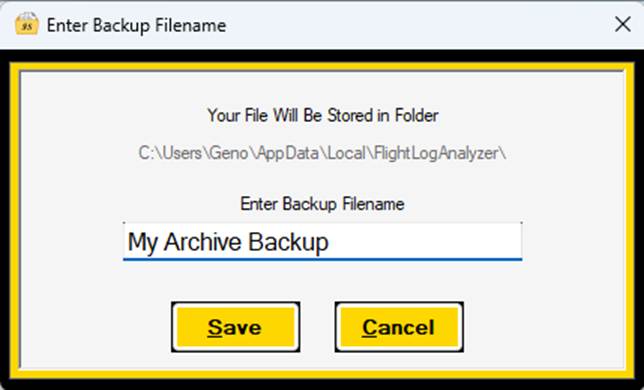Click 'Geno' in the folder path
The image size is (644, 390).
coord(228,154)
